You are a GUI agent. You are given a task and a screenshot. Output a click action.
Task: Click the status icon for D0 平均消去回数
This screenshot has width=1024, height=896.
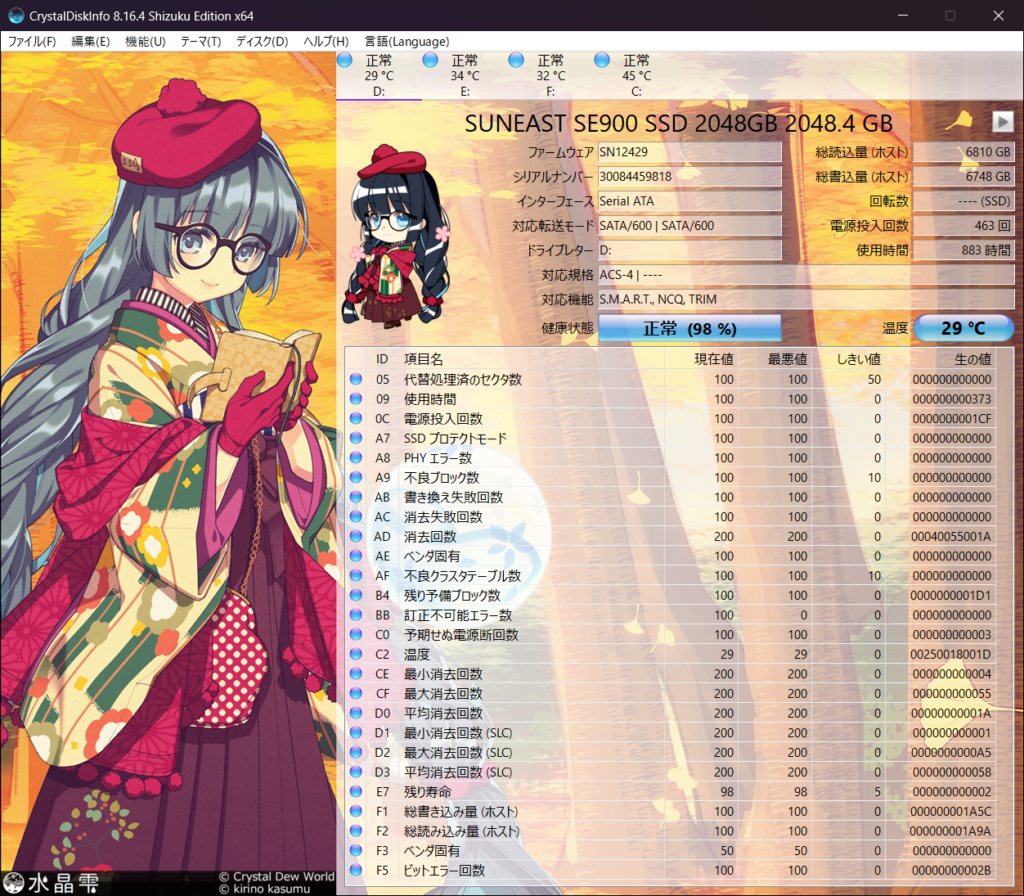(356, 712)
